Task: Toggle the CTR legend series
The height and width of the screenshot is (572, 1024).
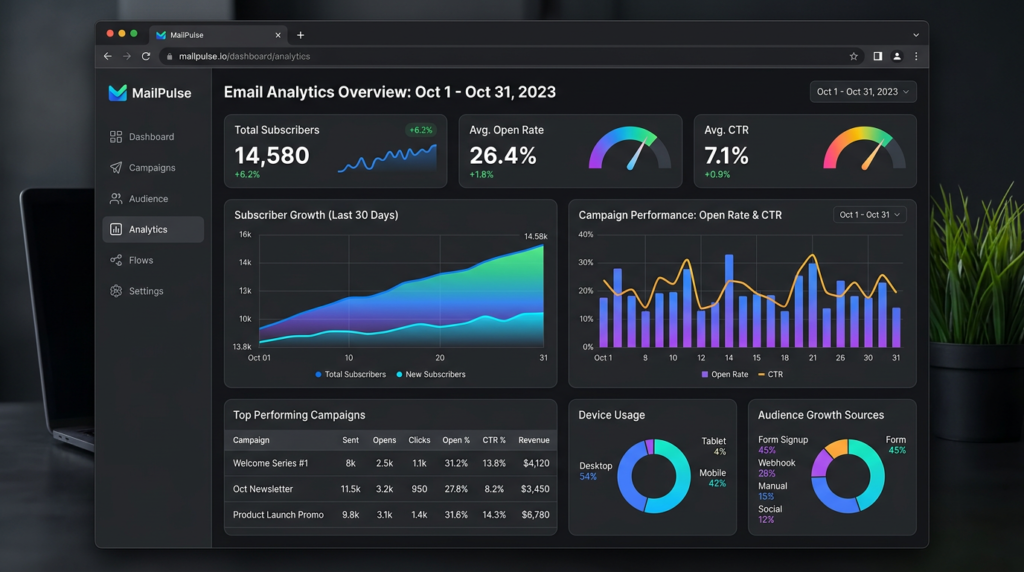Action: coord(770,375)
